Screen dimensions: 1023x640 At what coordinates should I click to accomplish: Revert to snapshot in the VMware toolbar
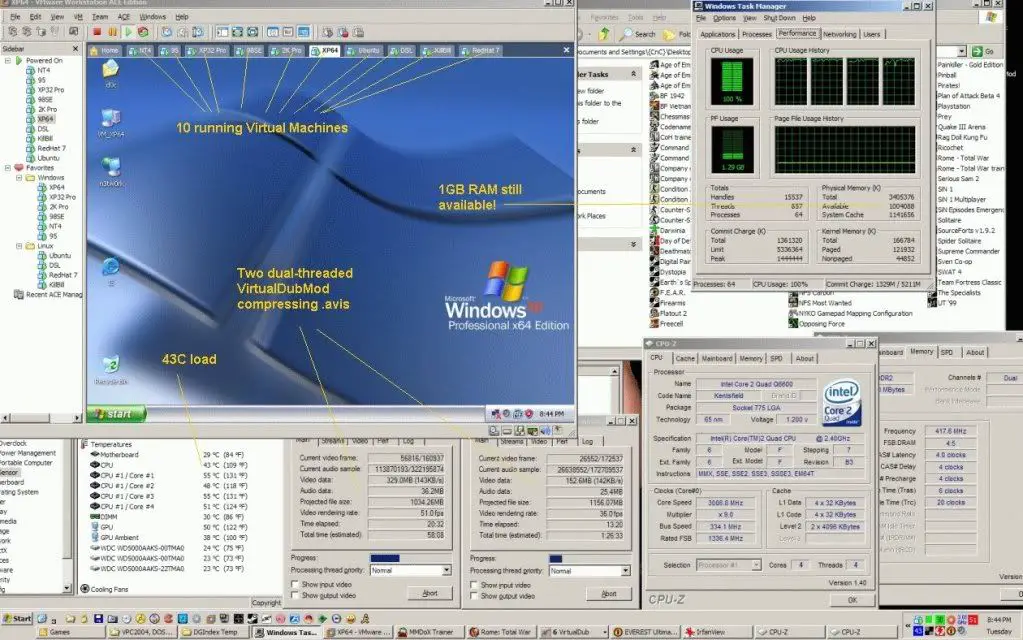[x=182, y=32]
